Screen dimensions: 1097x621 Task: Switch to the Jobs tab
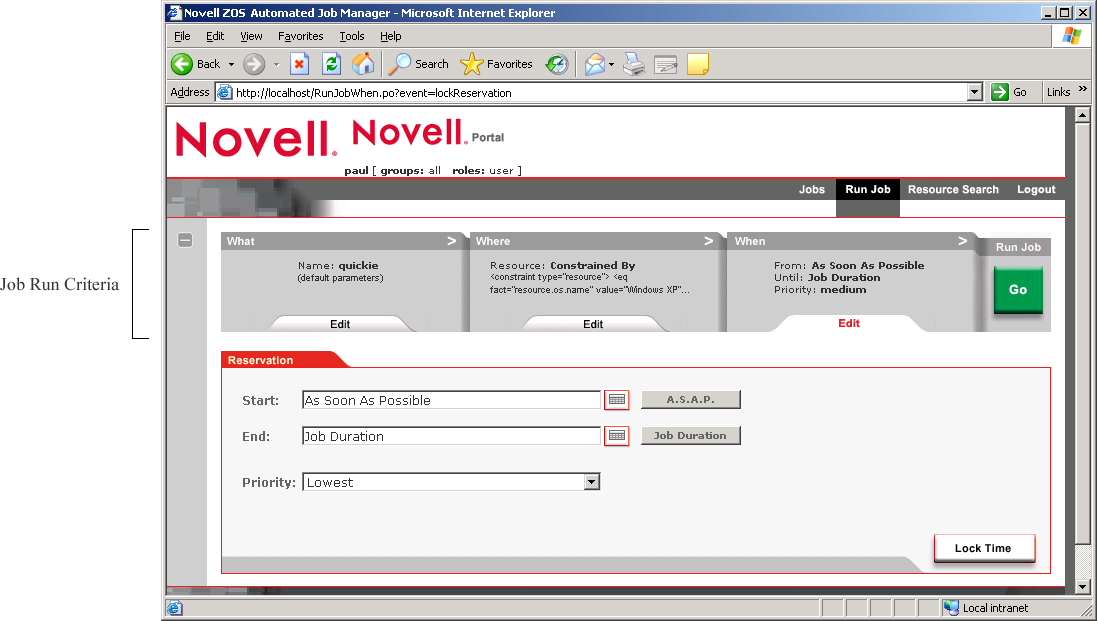pos(812,190)
